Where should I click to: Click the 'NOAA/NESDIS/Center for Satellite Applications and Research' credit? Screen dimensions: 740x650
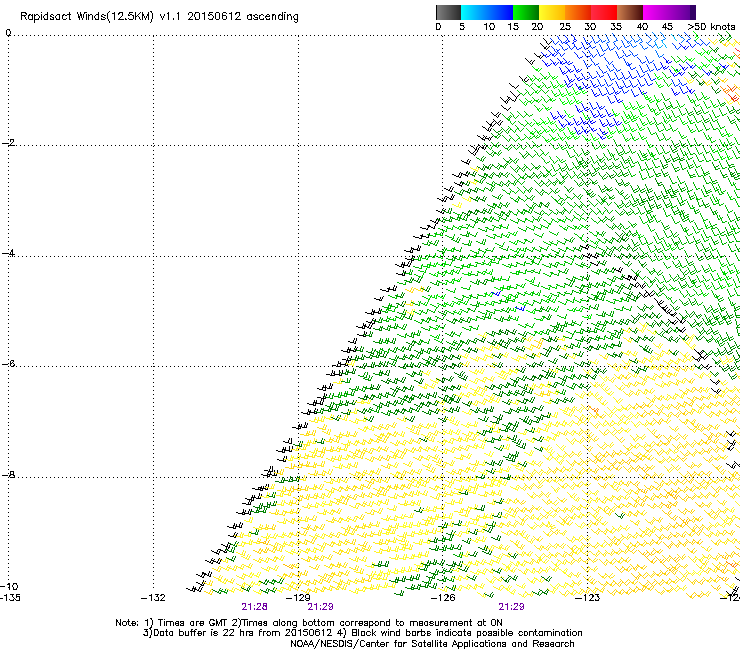pos(432,644)
